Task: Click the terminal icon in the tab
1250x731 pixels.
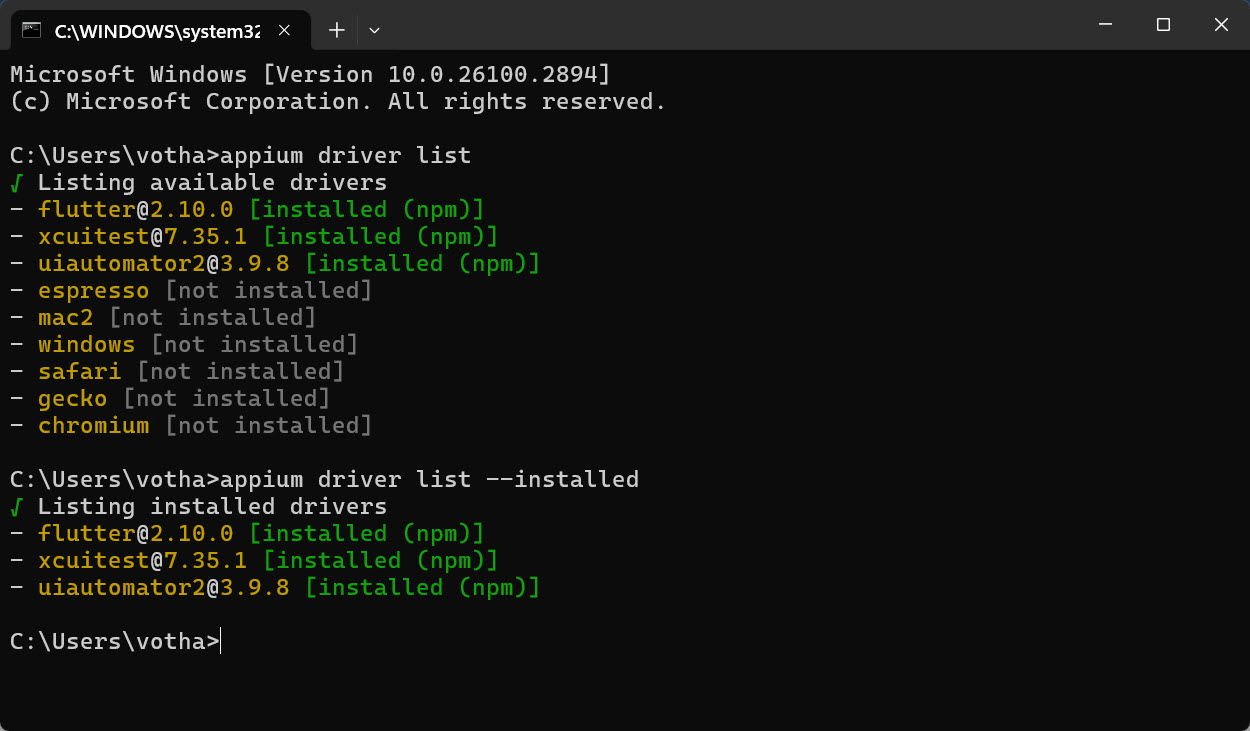Action: pos(32,30)
